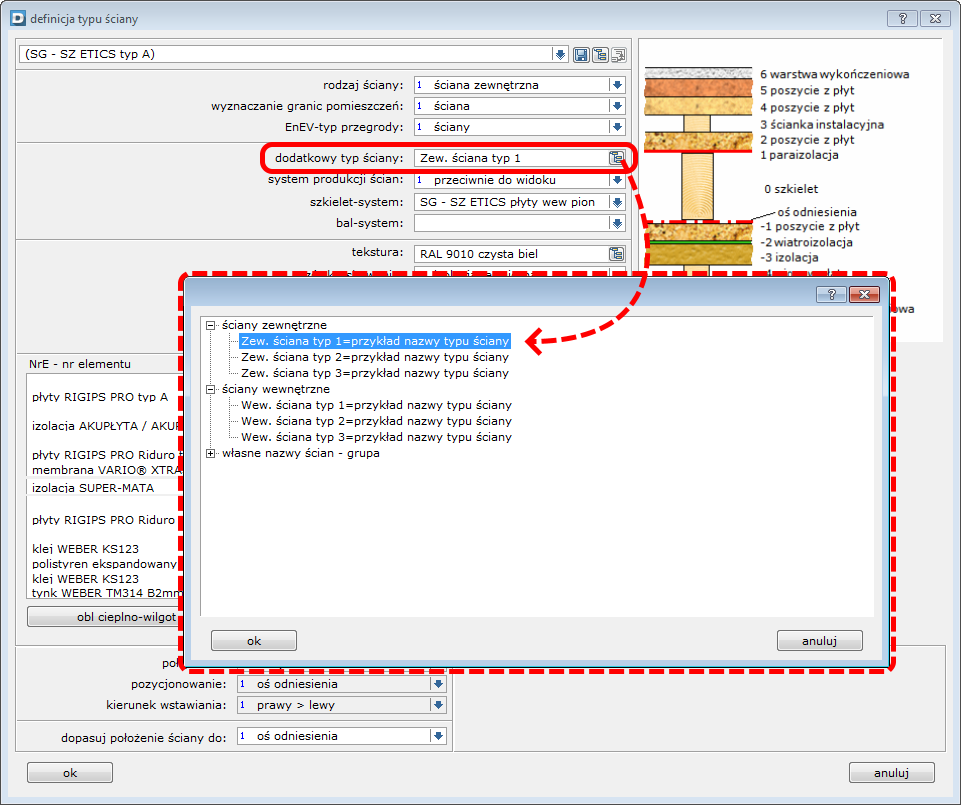
Task: Open the dopasuj położenie ściany do dropdown
Action: (437, 736)
